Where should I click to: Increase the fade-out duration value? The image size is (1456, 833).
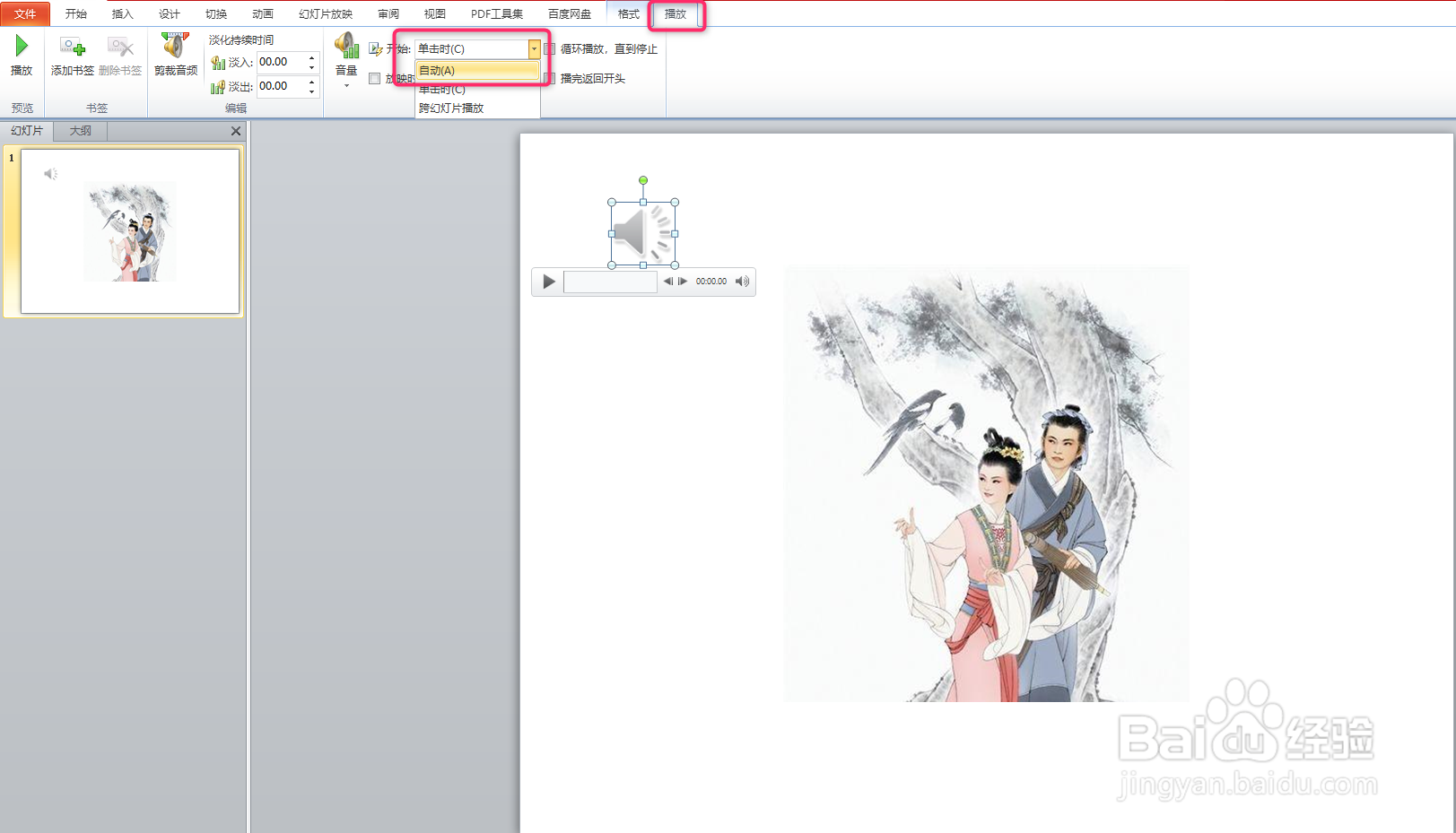pyautogui.click(x=312, y=82)
